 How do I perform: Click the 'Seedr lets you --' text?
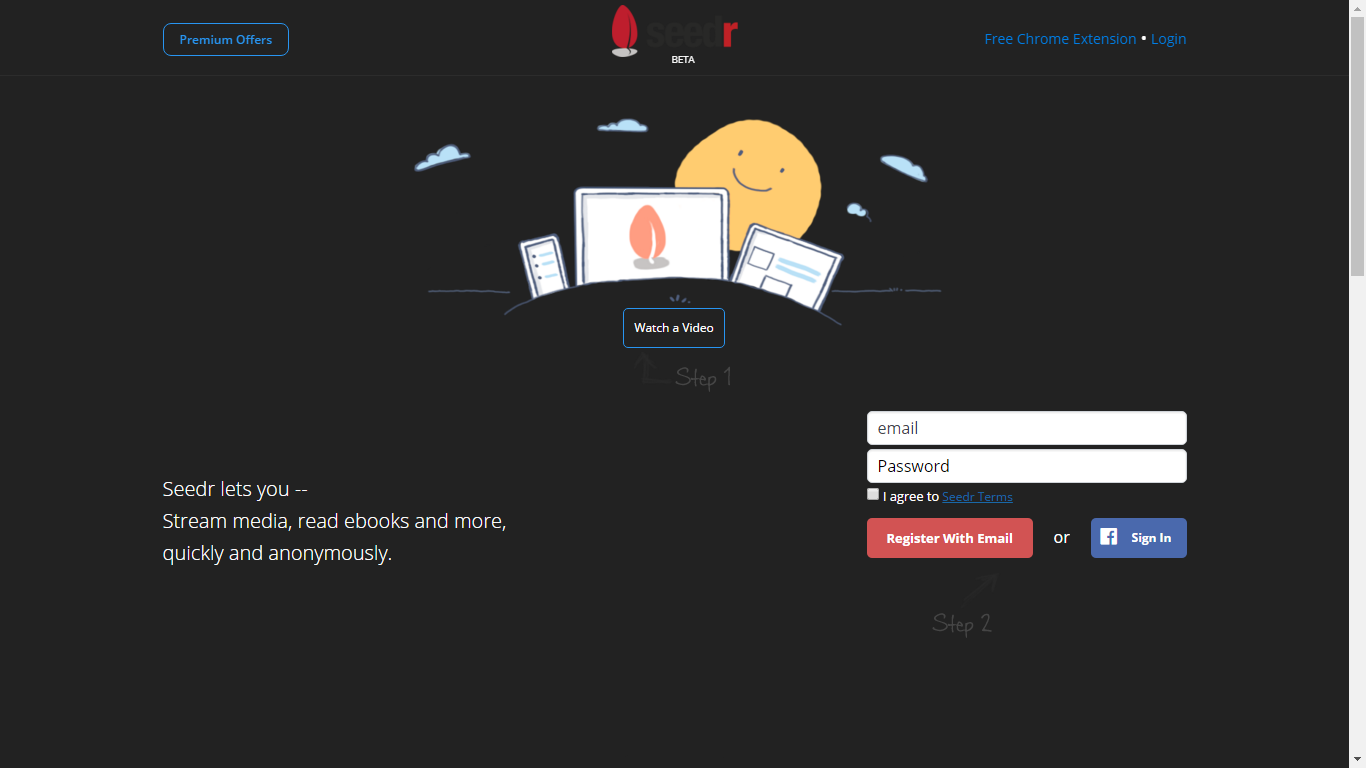tap(235, 489)
